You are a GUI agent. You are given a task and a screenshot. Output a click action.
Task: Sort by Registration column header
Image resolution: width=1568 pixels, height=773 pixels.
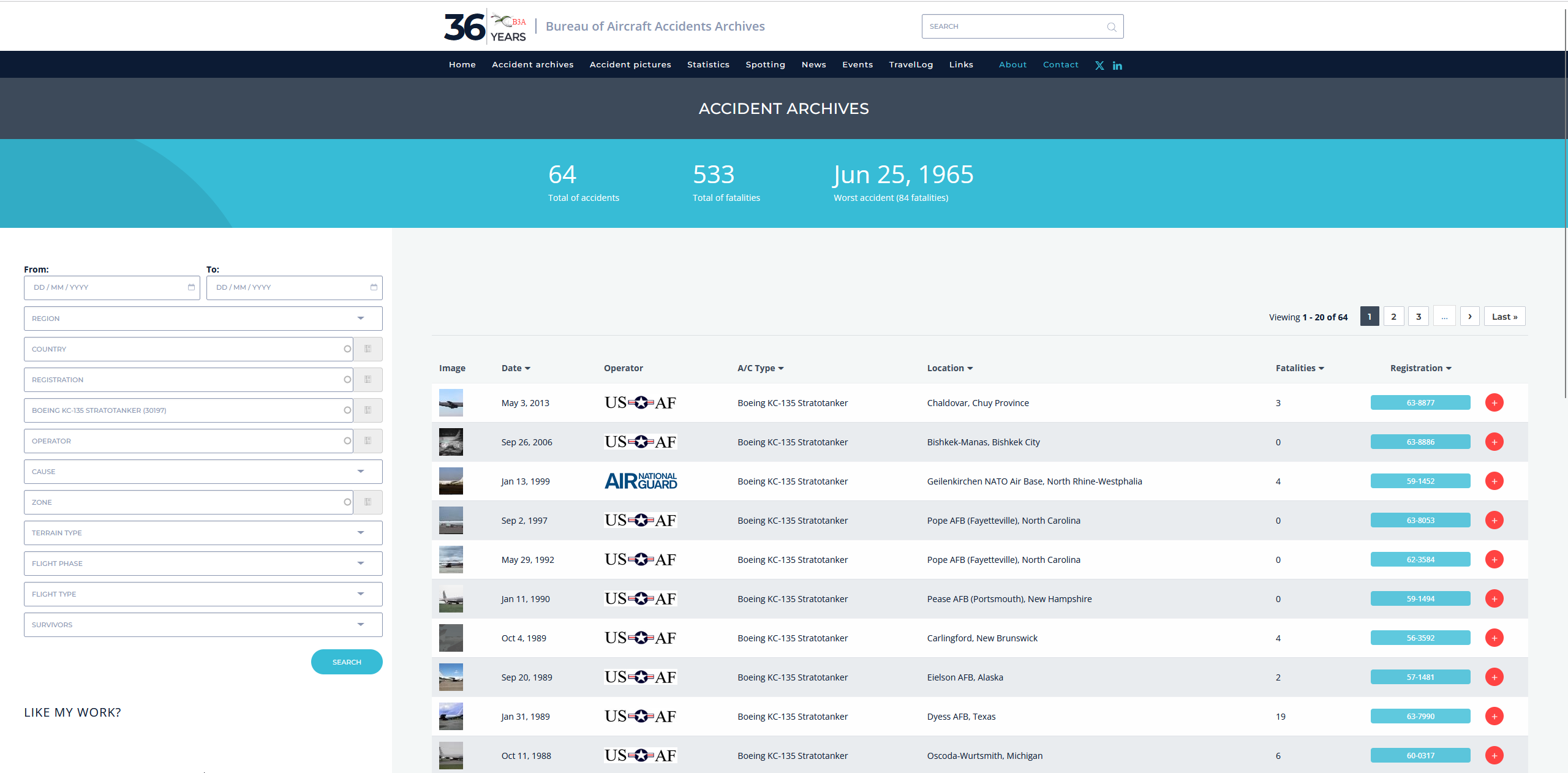pyautogui.click(x=1420, y=368)
